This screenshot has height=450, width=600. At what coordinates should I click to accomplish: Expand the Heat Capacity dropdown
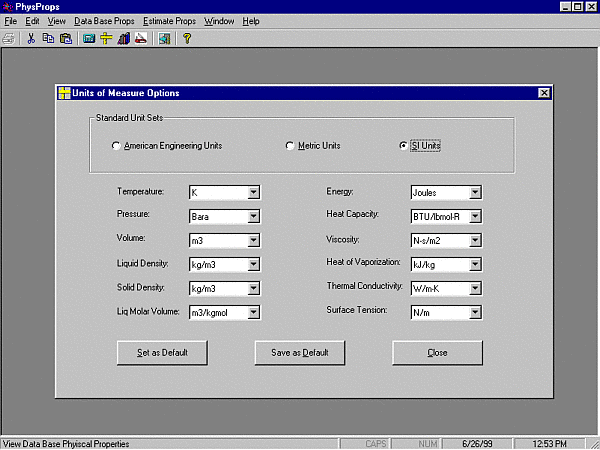click(475, 216)
